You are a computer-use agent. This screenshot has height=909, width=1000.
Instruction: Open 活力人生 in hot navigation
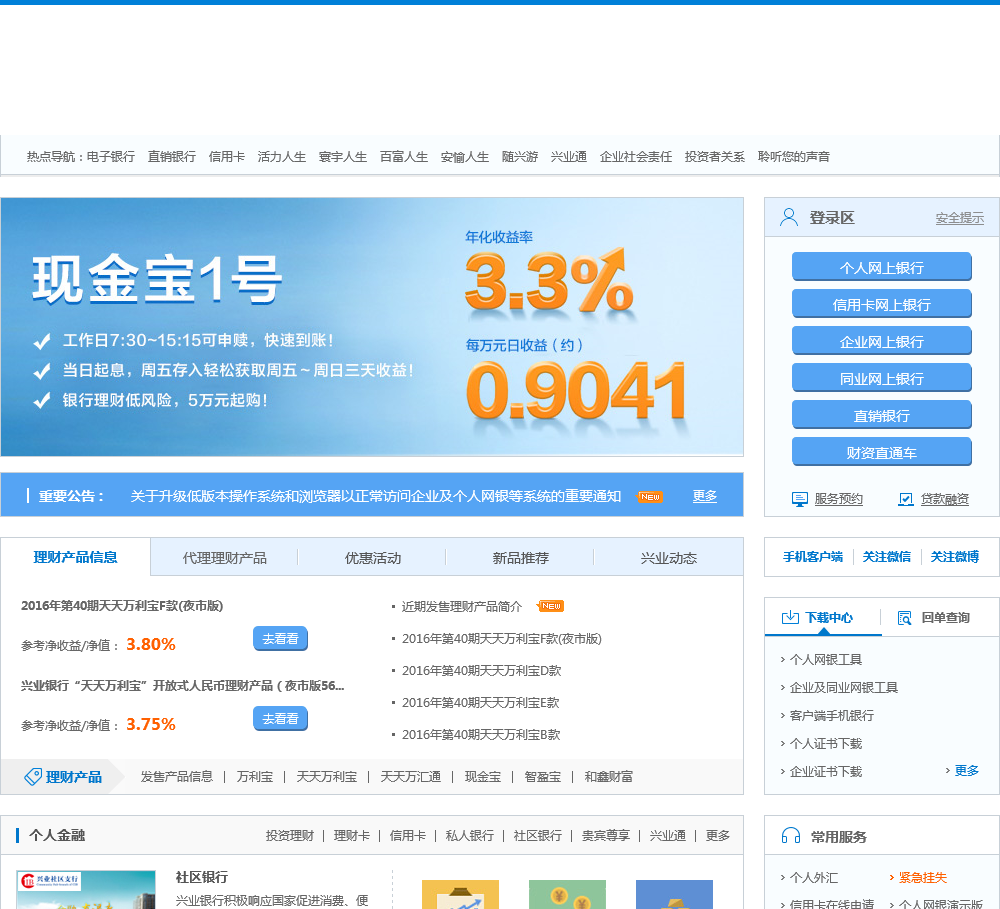pos(282,156)
